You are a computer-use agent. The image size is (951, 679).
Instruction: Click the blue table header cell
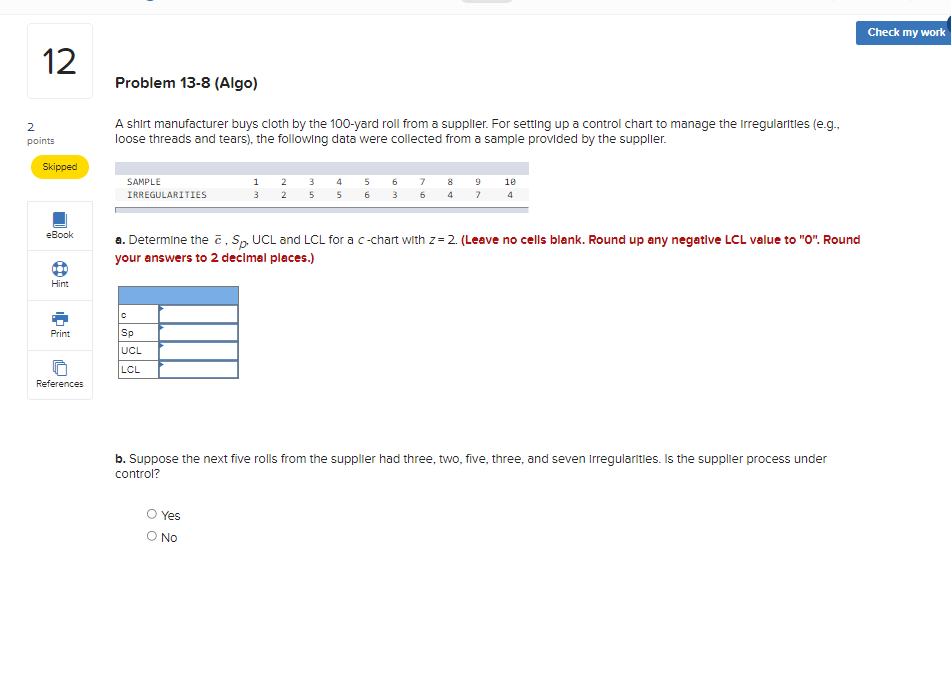click(x=178, y=294)
